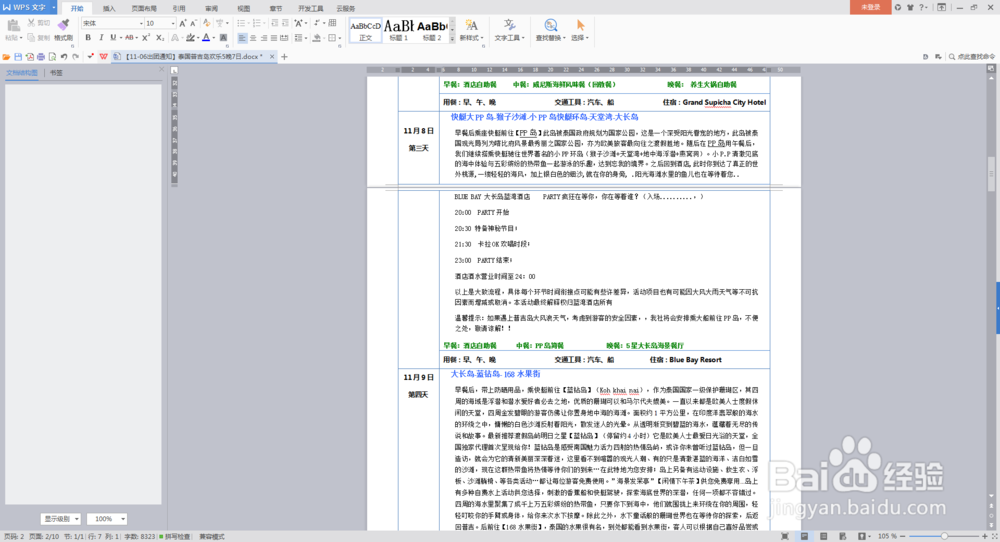Switch to the 插入 ribbon tab
Screen dimensions: 1000x542
tap(109, 8)
